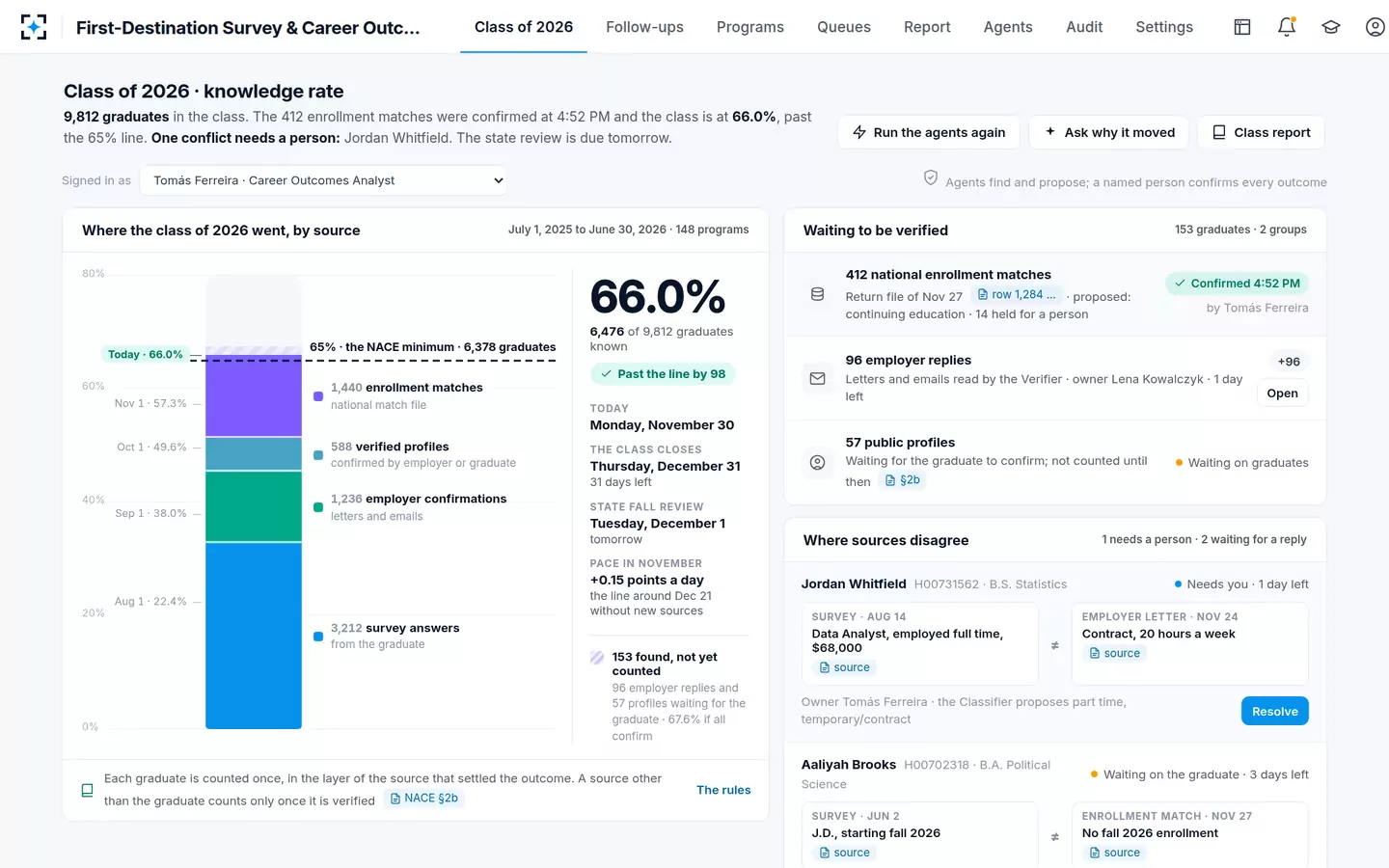Go to the Audit tab
Viewport: 1389px width, 868px height.
pyautogui.click(x=1084, y=27)
